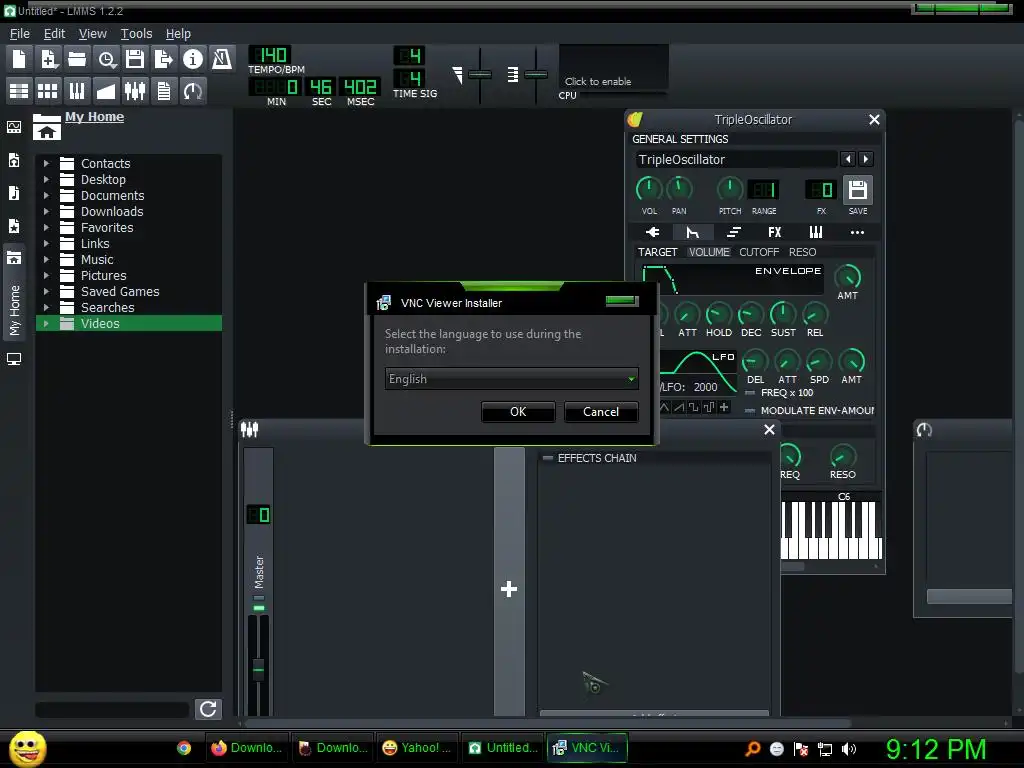The image size is (1024, 768).
Task: Click the tempo BPM display
Action: tap(270, 55)
